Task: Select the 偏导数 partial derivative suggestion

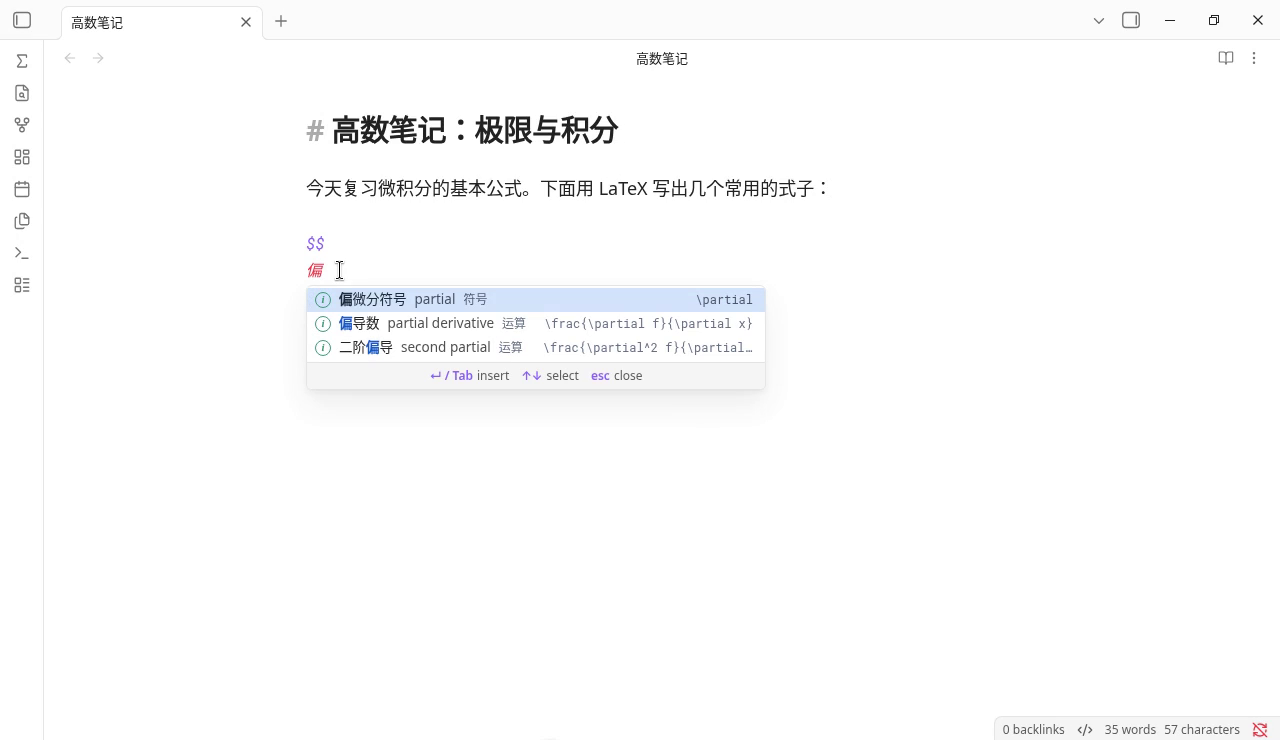Action: pos(536,323)
